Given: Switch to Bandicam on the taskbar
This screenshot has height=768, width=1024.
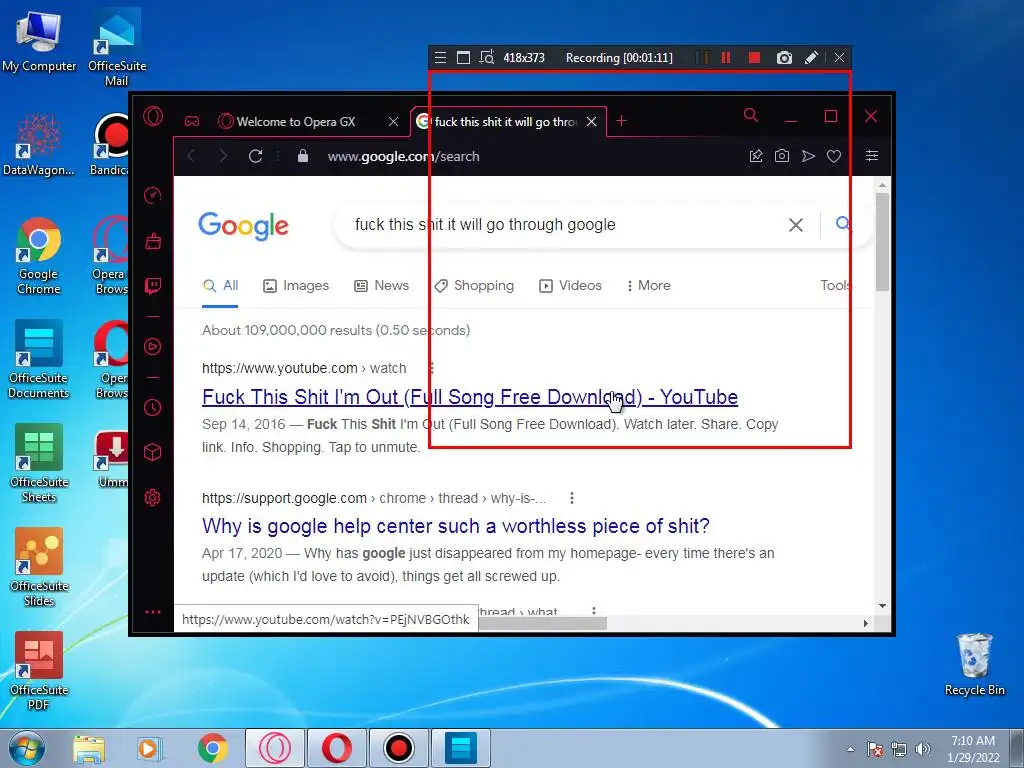Looking at the screenshot, I should coord(399,748).
